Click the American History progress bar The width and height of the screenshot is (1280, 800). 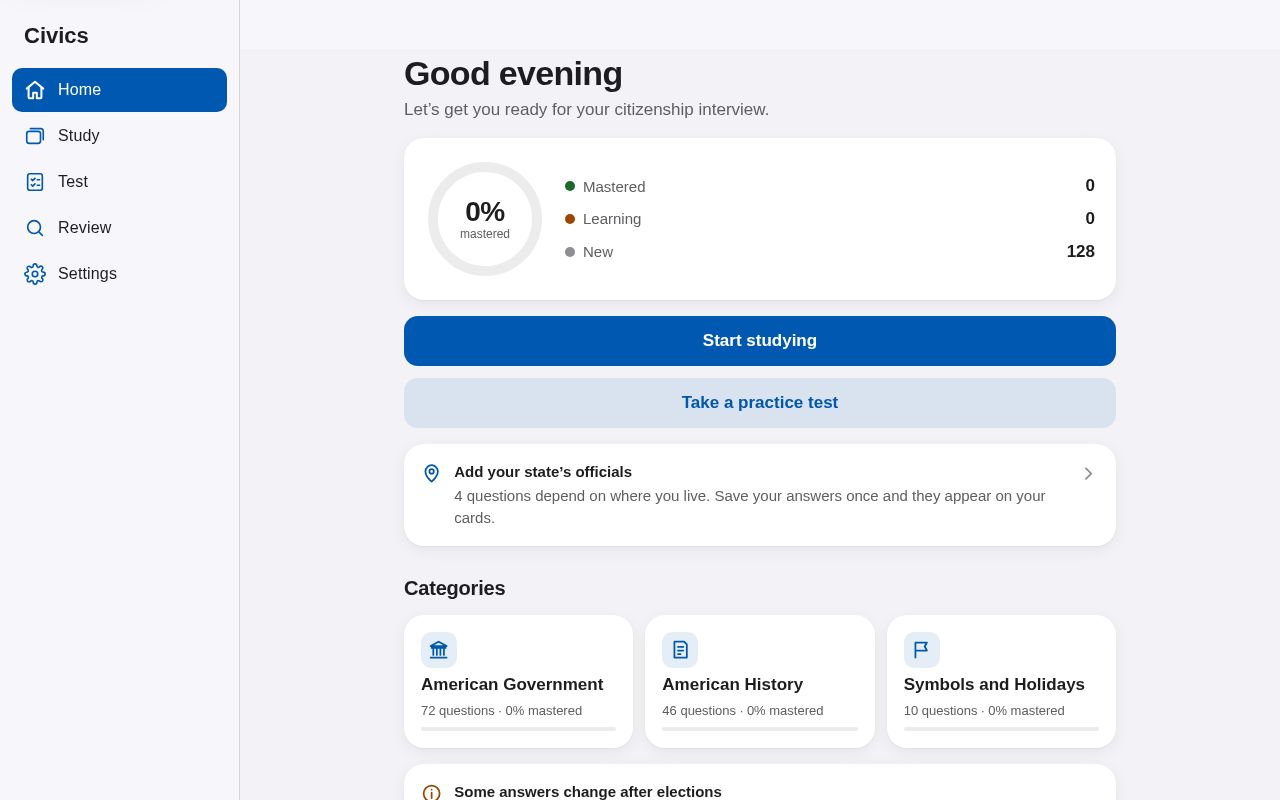[x=760, y=729]
